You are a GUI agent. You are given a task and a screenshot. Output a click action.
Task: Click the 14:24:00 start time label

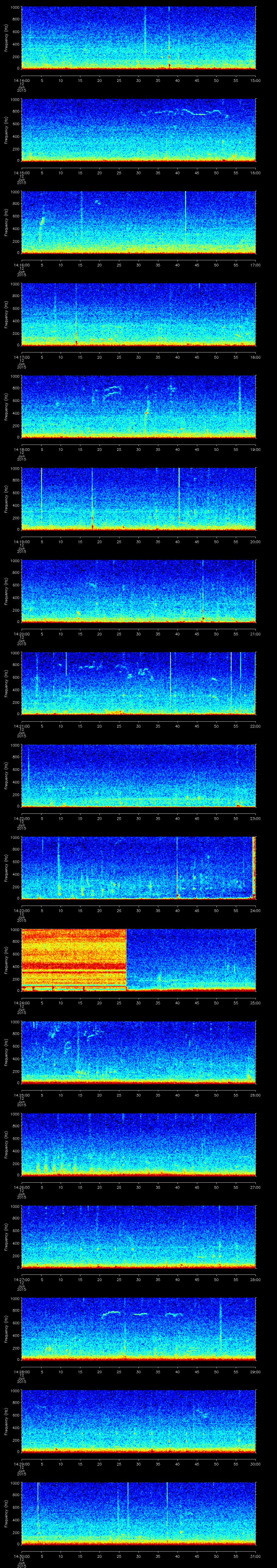pyautogui.click(x=21, y=1003)
